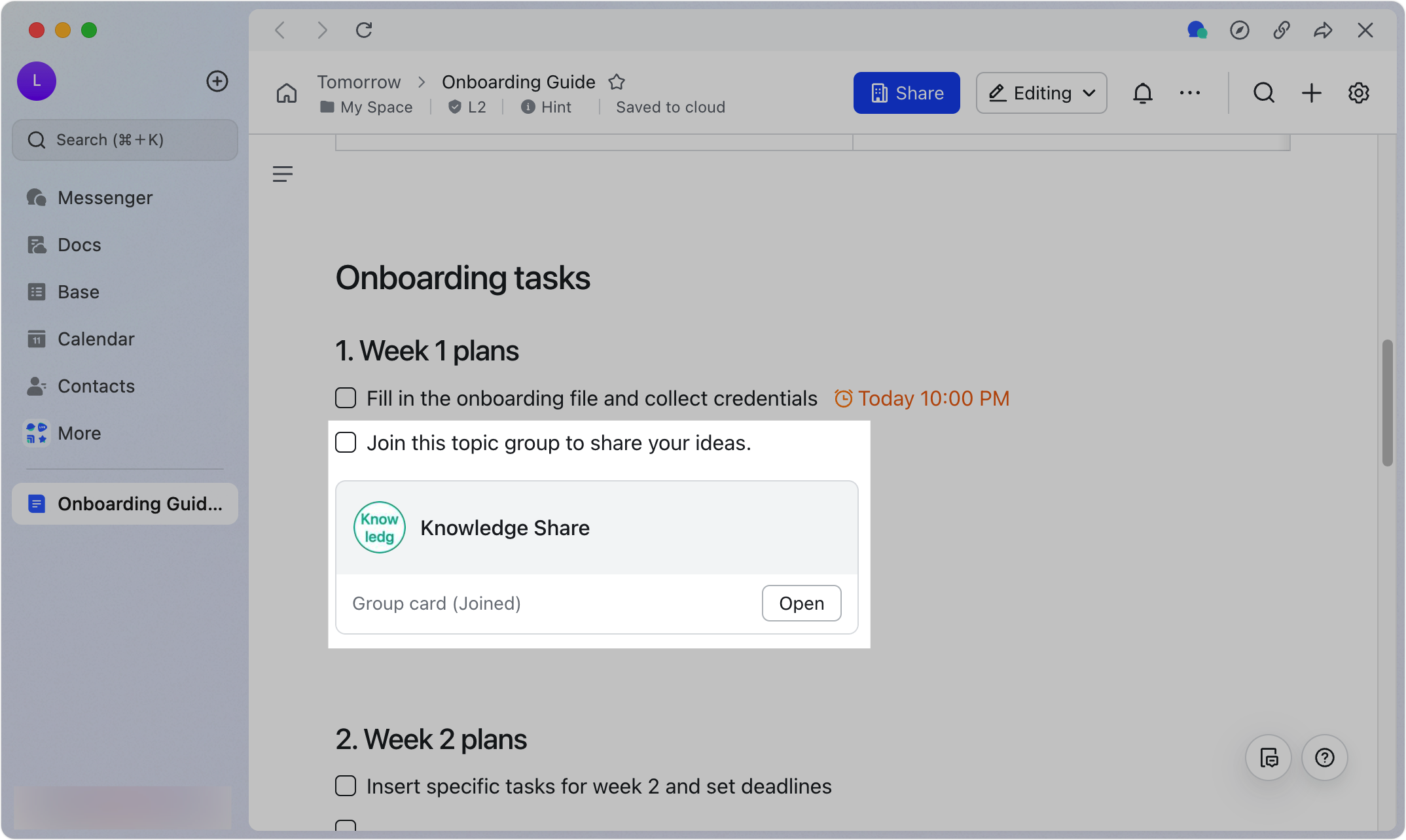Open Messenger from the sidebar
The width and height of the screenshot is (1406, 840).
pyautogui.click(x=105, y=197)
